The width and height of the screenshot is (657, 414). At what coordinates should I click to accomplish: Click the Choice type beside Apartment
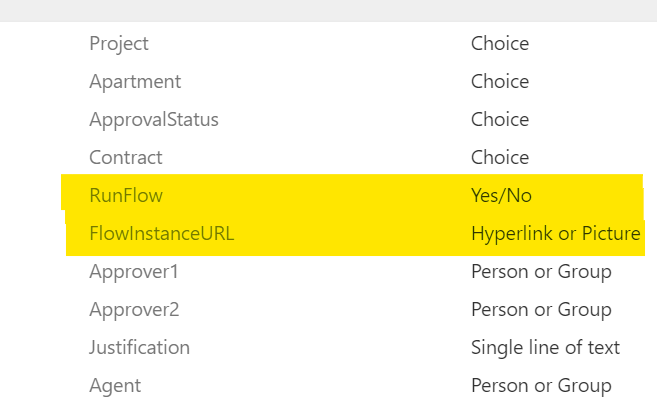pos(500,81)
